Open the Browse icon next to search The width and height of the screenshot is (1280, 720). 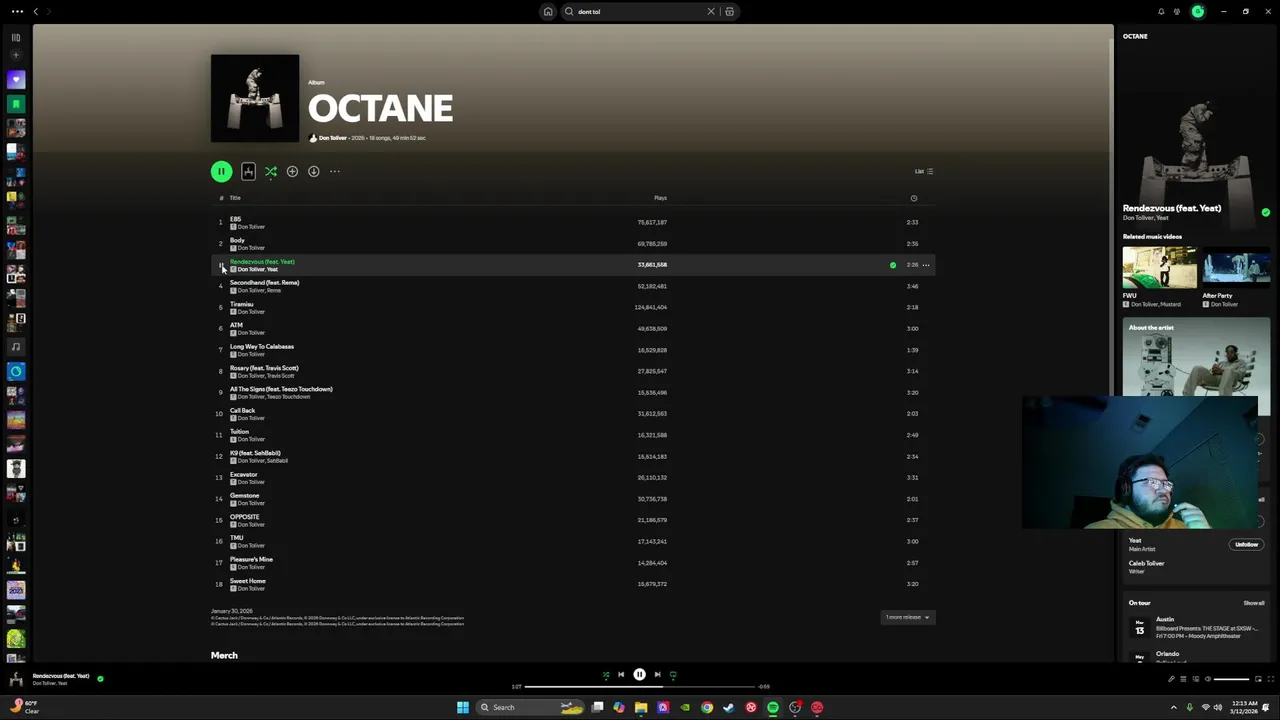tap(729, 12)
